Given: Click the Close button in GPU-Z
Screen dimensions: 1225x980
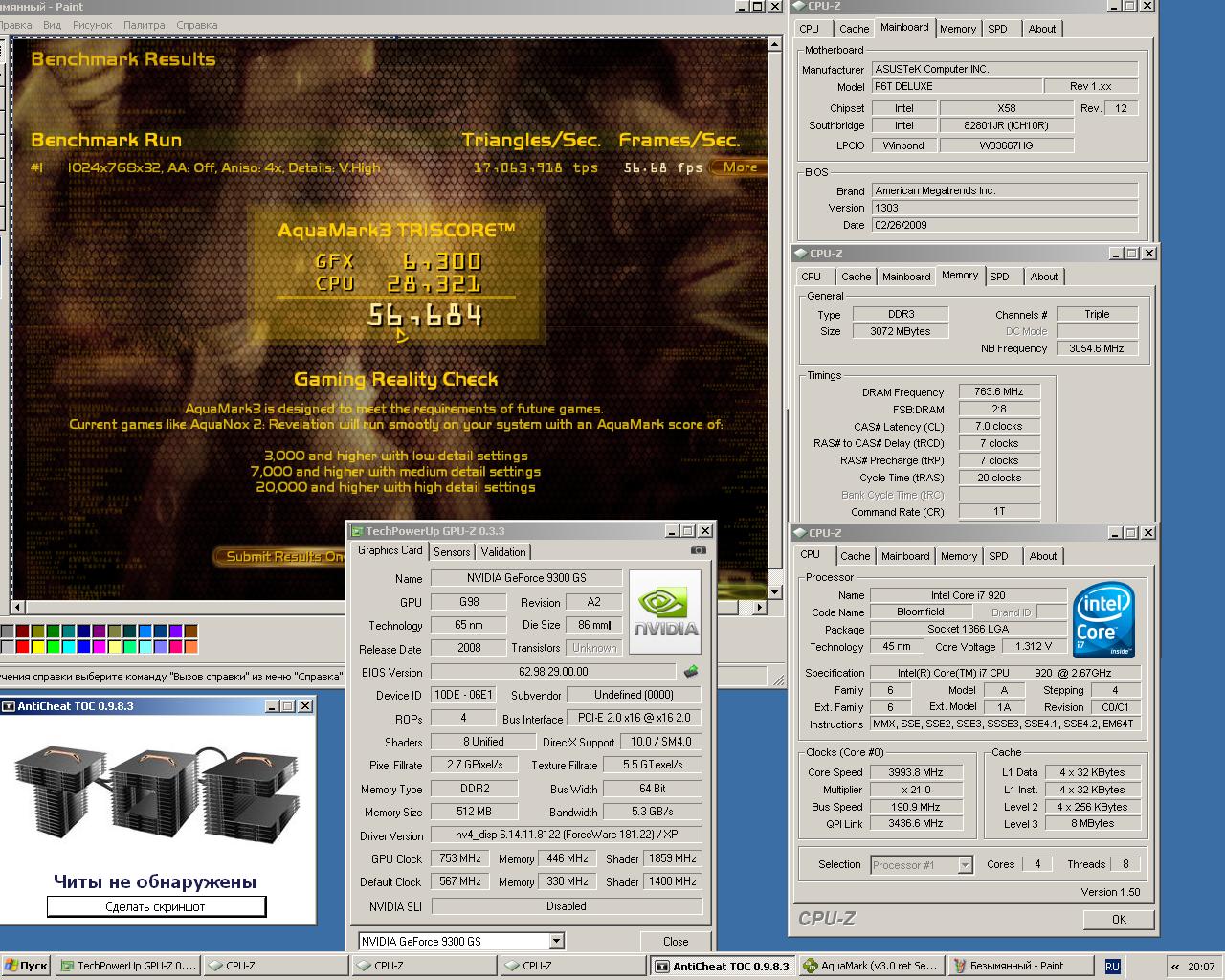Looking at the screenshot, I should click(676, 942).
